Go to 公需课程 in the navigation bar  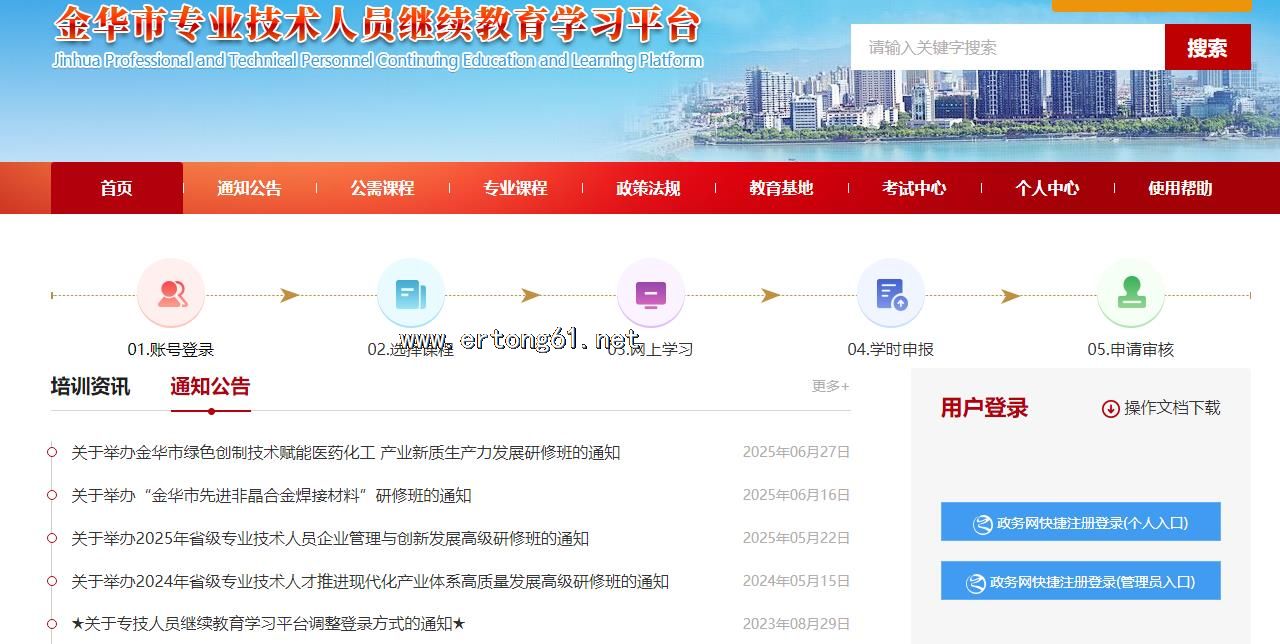coord(382,188)
